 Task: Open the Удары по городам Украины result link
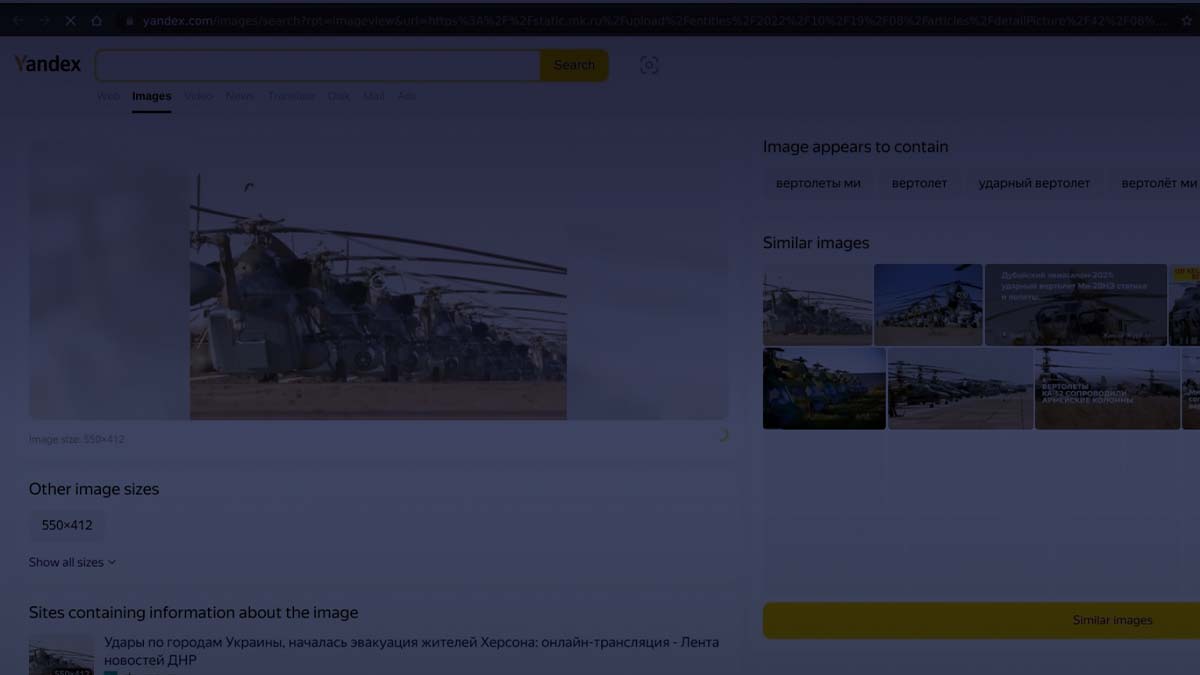coord(411,651)
